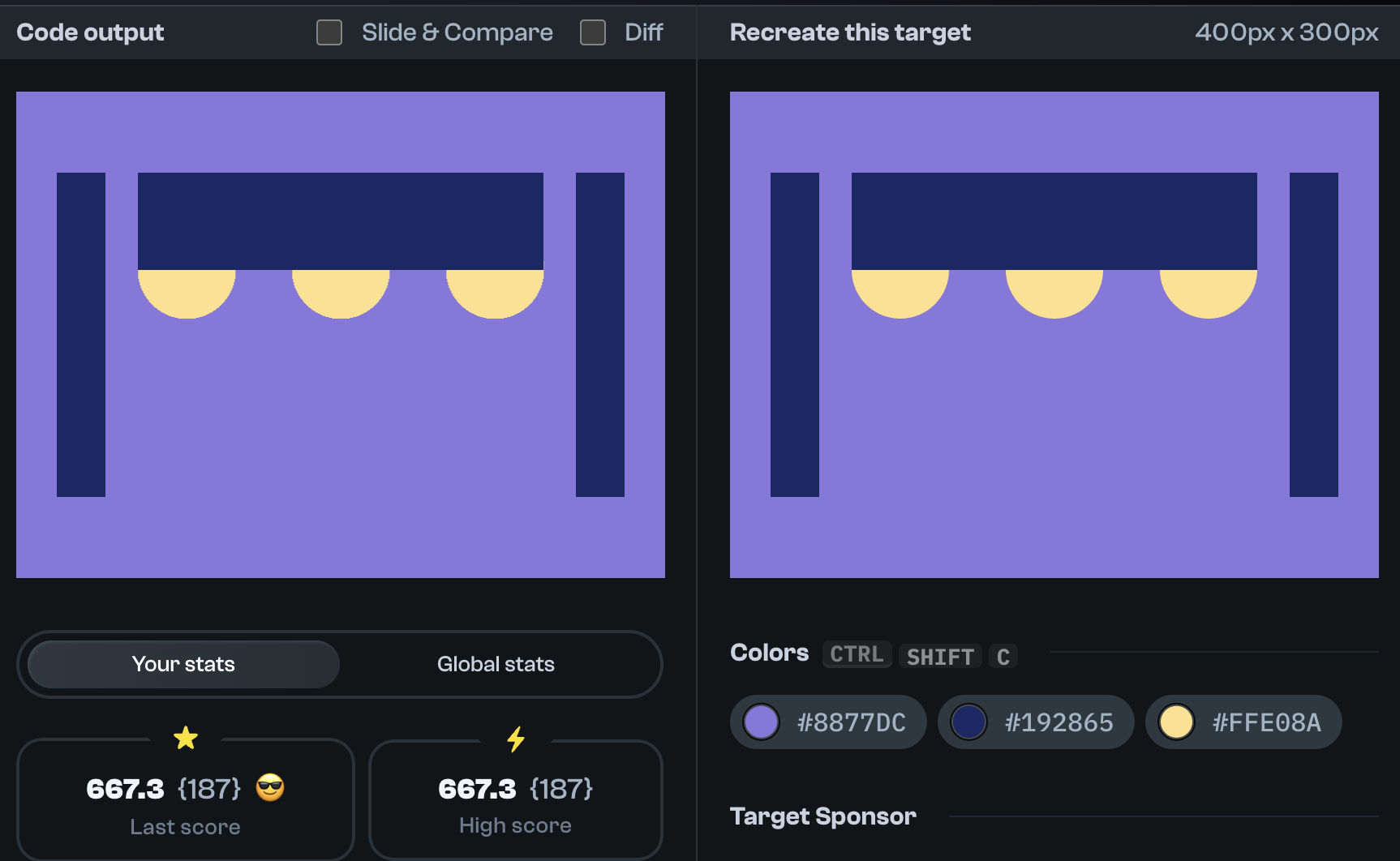1400x861 pixels.
Task: Click the Recreate this target heading
Action: (850, 32)
